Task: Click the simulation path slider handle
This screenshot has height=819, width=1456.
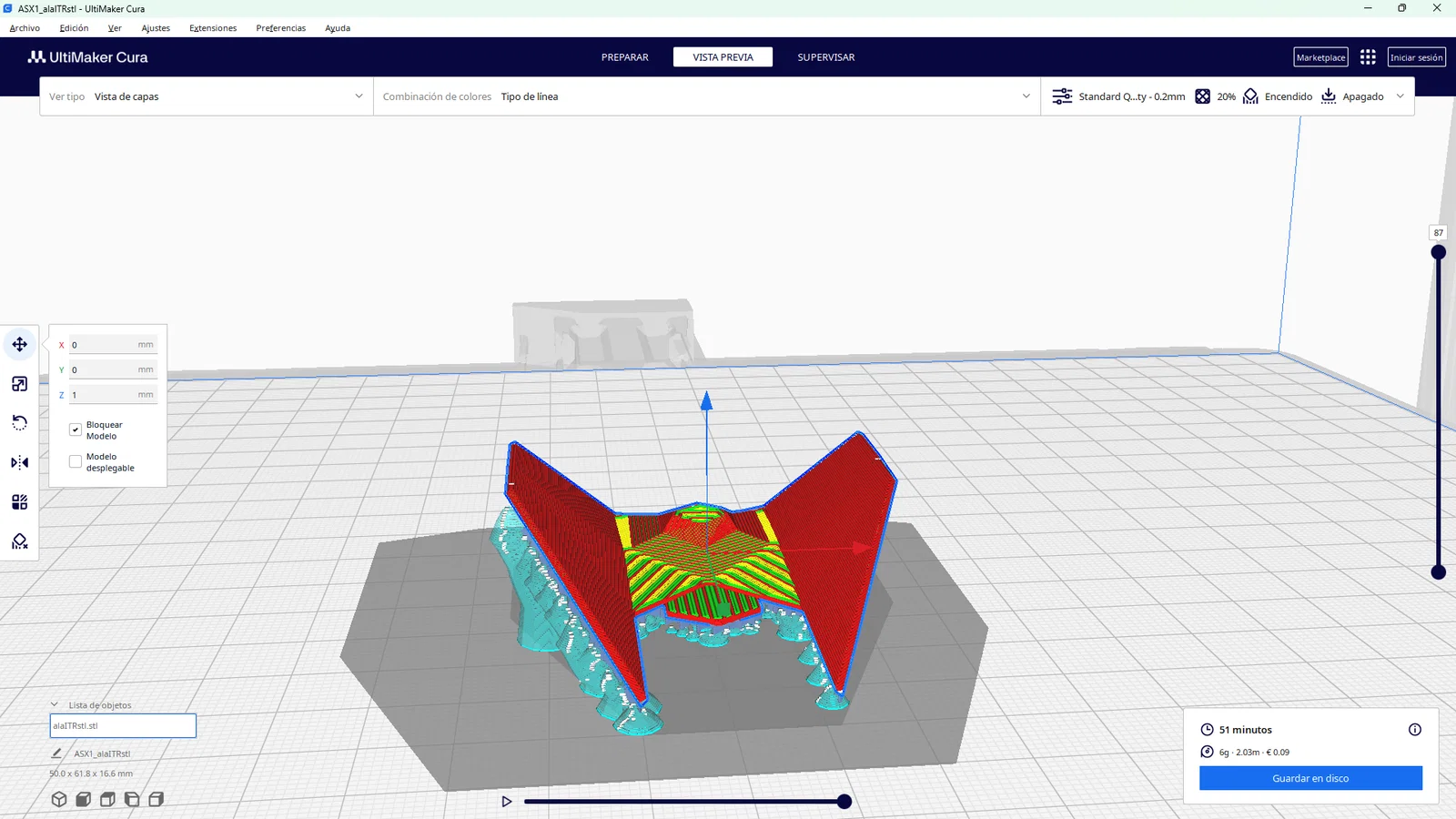Action: 844,802
